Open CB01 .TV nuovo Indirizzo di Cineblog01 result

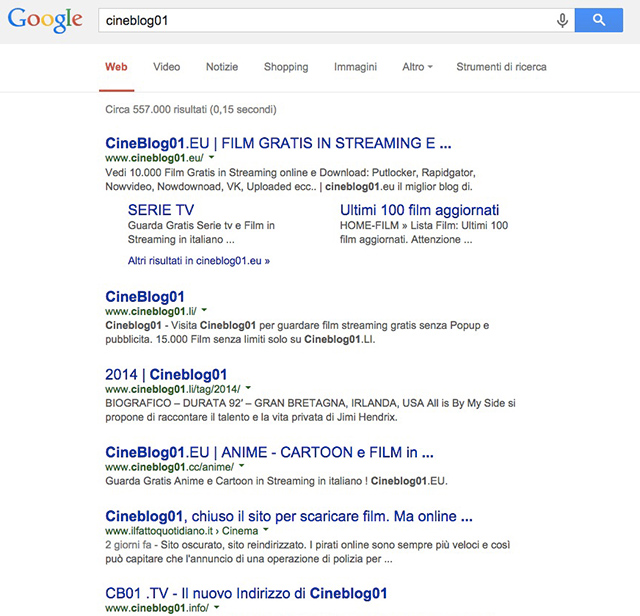(x=246, y=594)
